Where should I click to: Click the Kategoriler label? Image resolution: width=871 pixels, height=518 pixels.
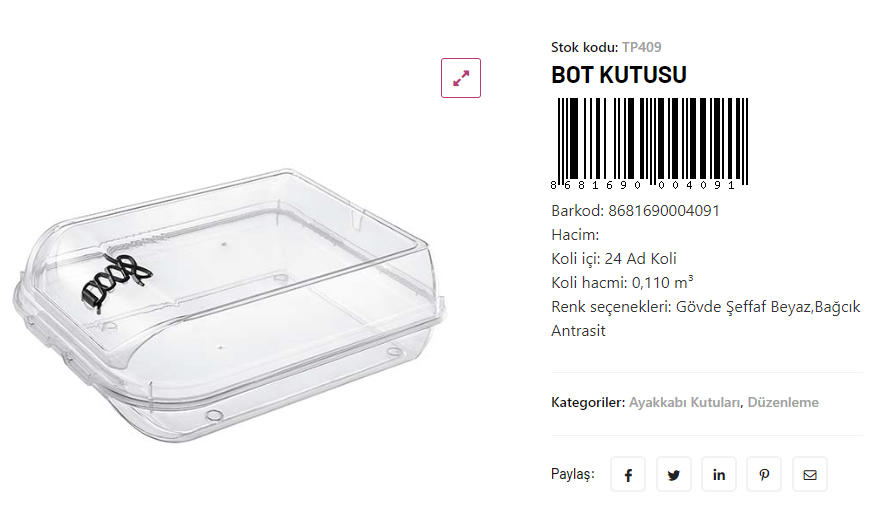[588, 402]
